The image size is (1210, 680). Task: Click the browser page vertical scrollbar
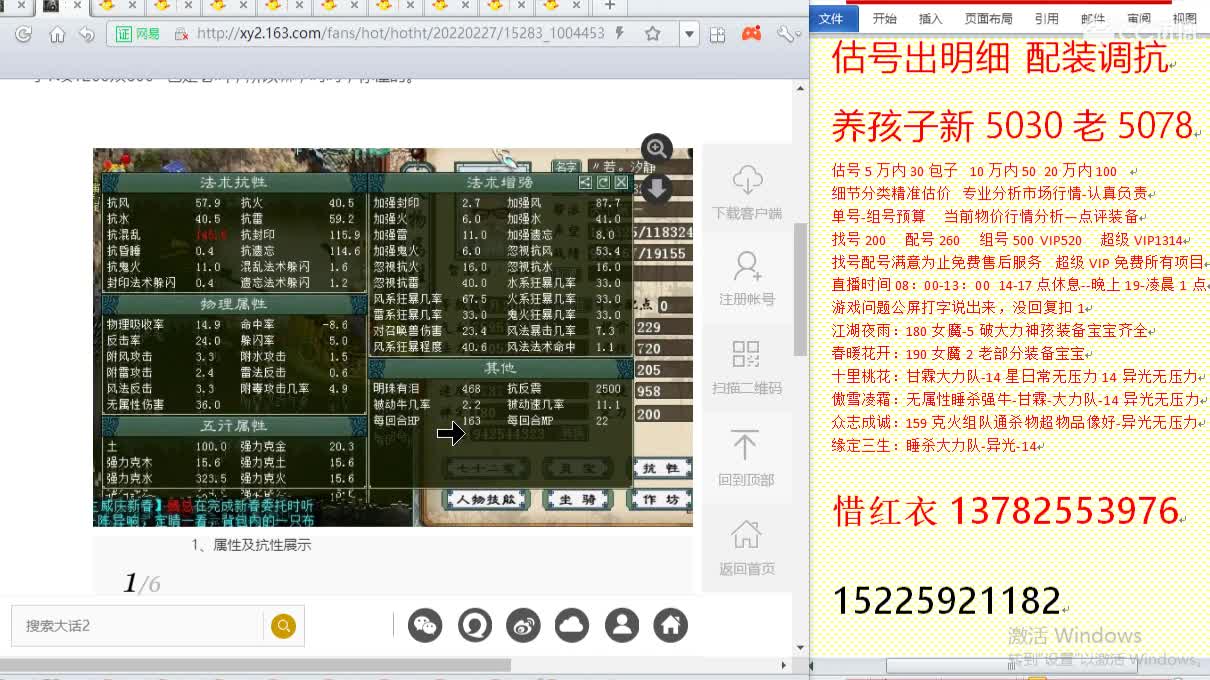tap(800, 288)
